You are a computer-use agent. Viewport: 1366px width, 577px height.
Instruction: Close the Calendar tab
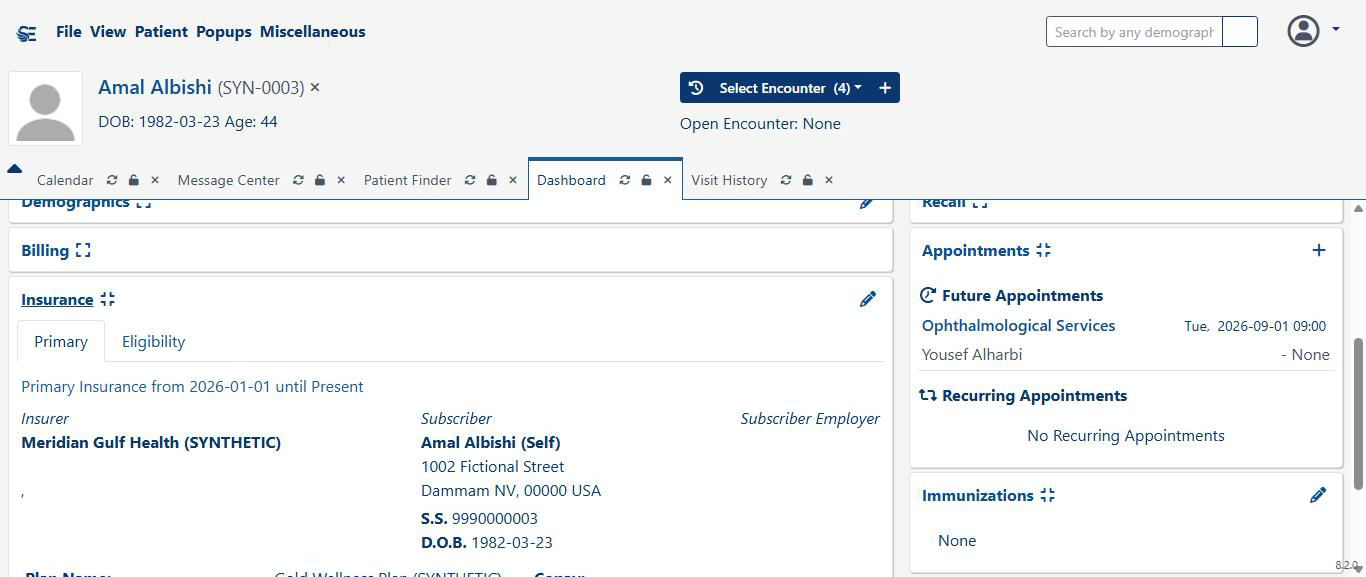point(155,180)
